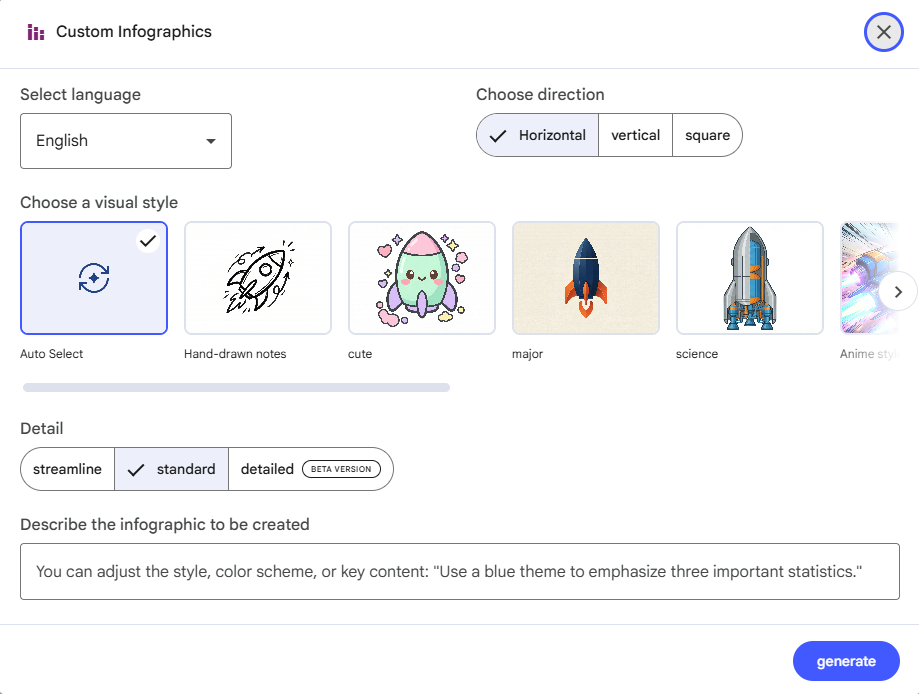919x694 pixels.
Task: Close the Custom Infographics dialog
Action: click(x=883, y=32)
